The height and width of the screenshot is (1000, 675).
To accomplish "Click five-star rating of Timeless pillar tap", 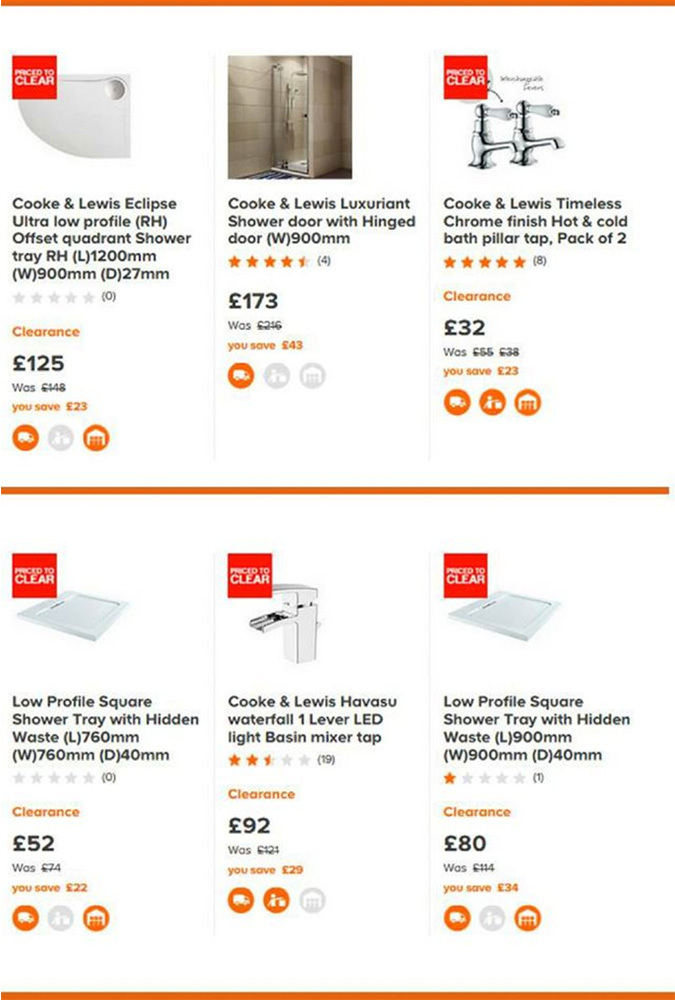I will 485,262.
